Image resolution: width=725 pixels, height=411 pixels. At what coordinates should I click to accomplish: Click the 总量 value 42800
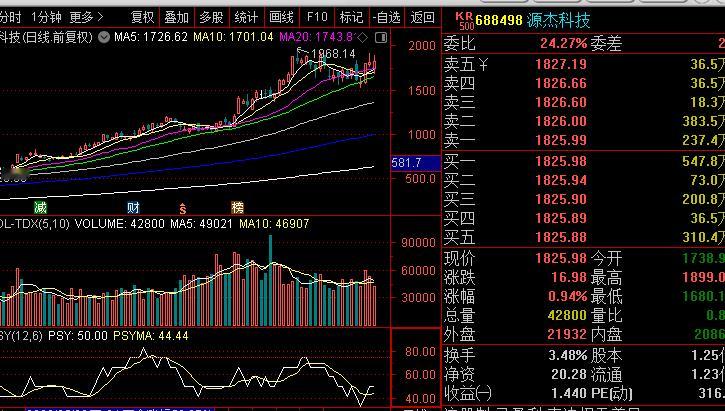tap(567, 315)
